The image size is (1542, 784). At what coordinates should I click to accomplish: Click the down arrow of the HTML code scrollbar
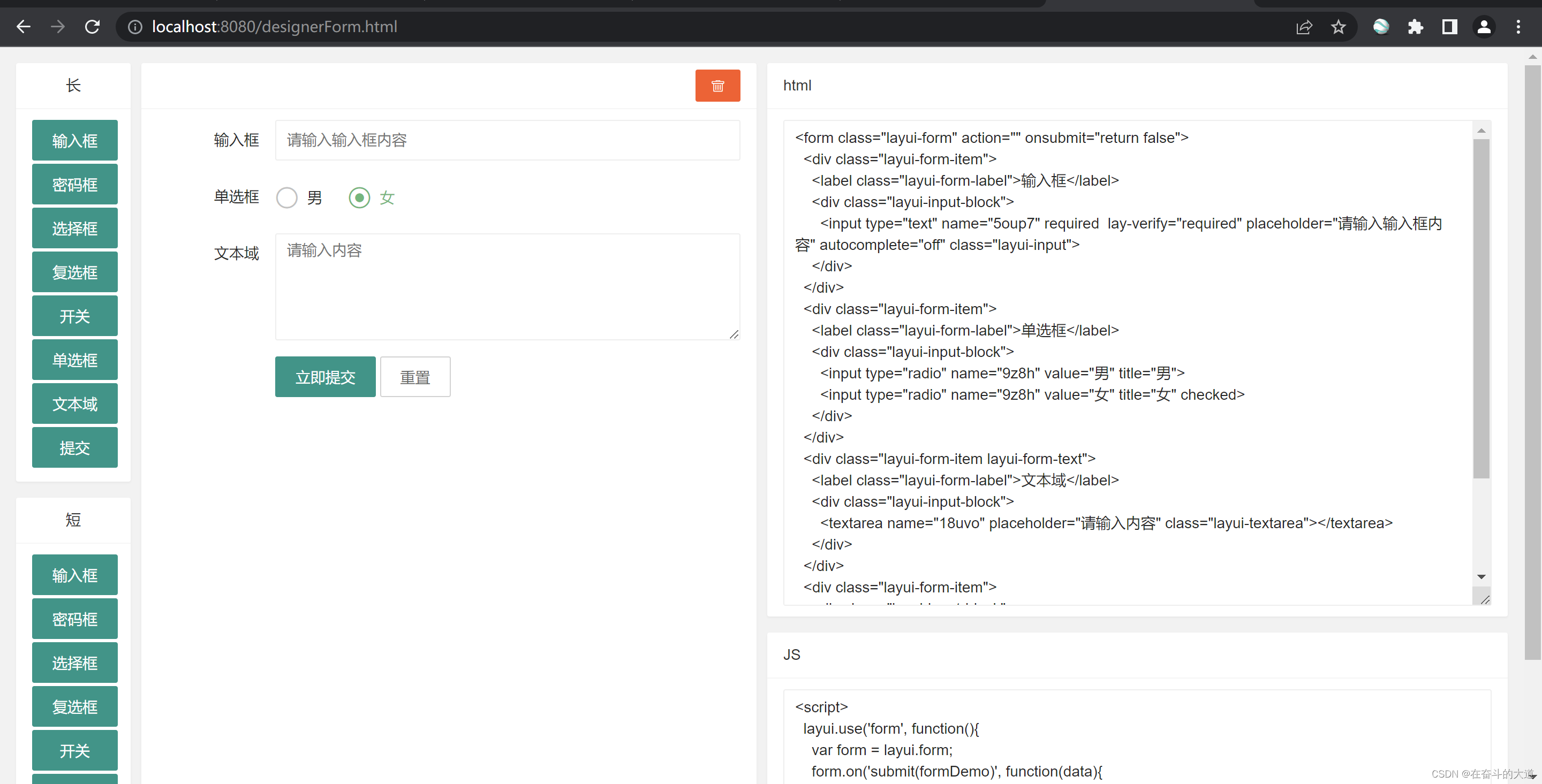point(1481,576)
